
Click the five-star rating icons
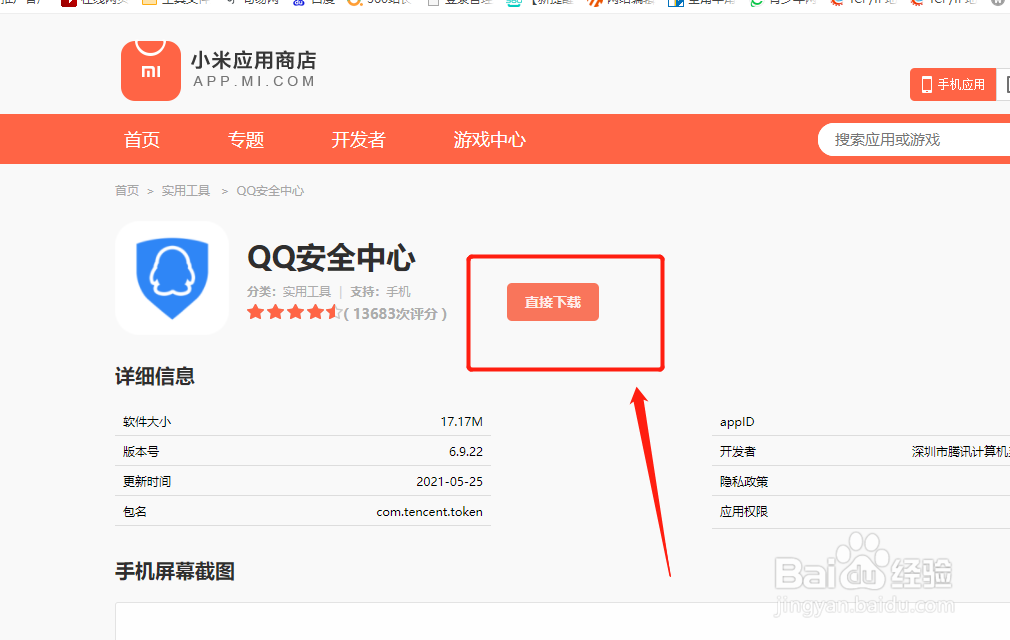click(294, 313)
